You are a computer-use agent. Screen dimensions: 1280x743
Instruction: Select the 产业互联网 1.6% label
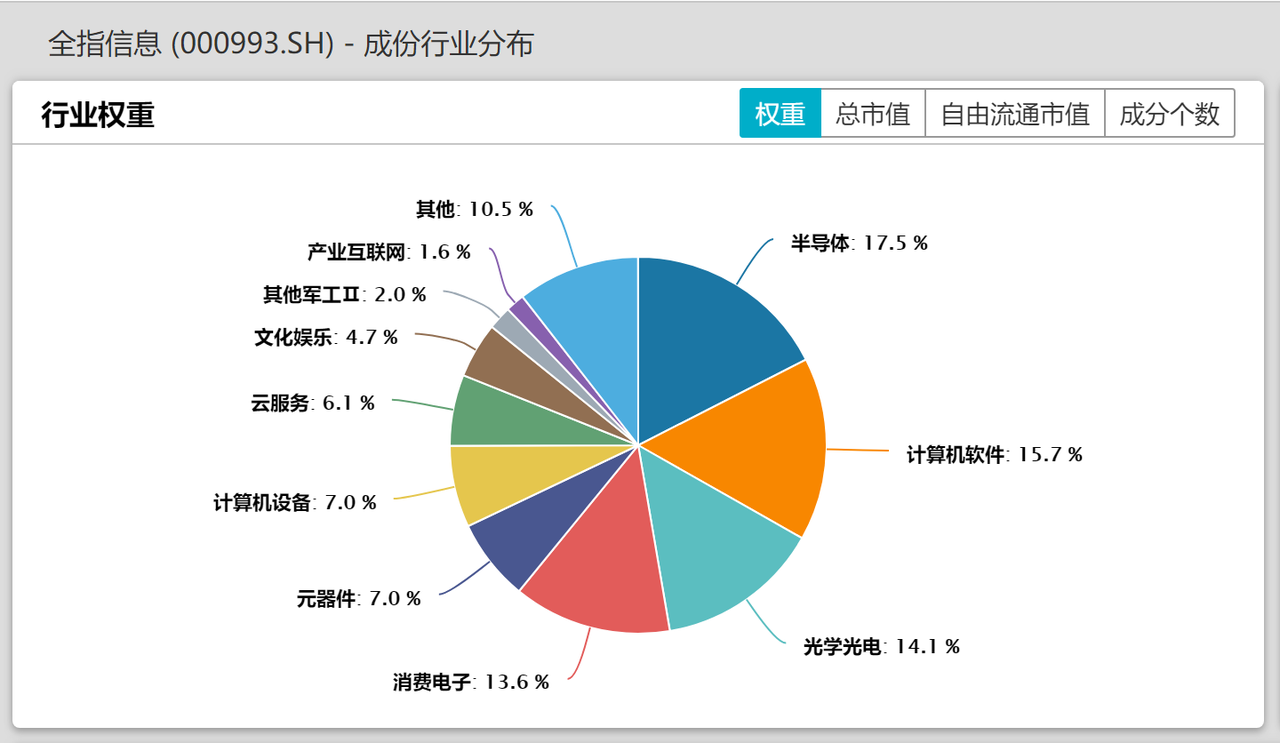[388, 252]
